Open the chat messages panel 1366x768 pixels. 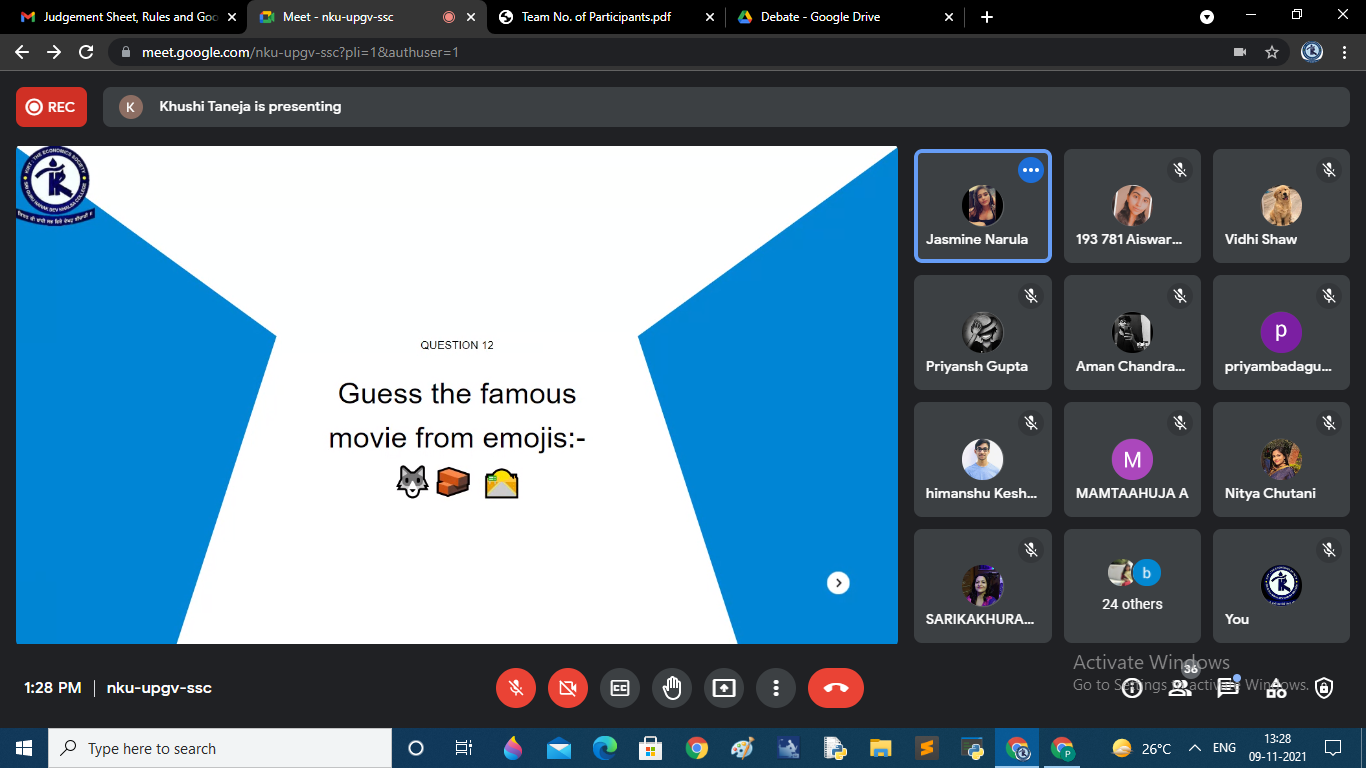pyautogui.click(x=1228, y=688)
